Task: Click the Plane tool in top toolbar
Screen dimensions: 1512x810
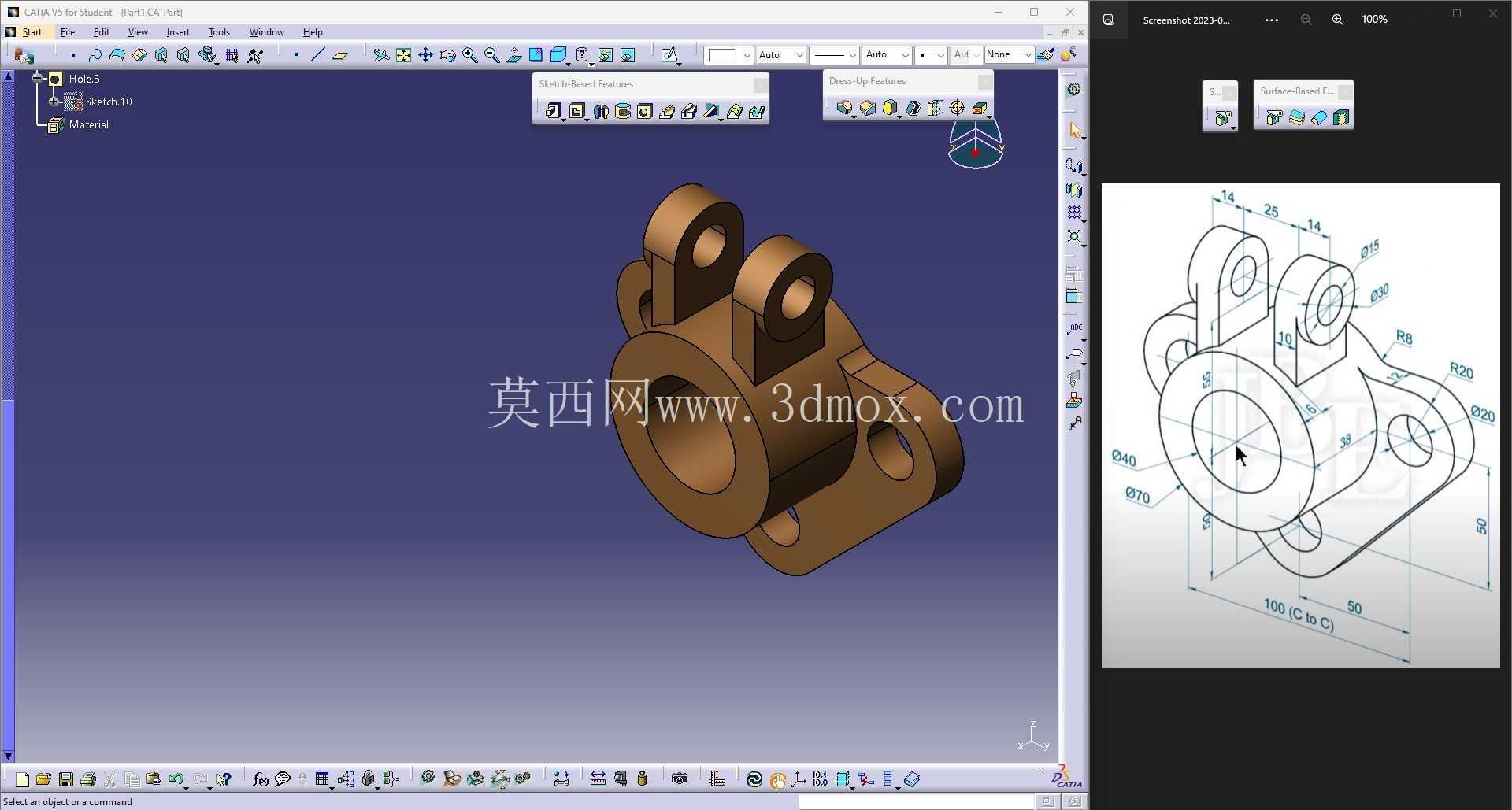Action: tap(340, 55)
